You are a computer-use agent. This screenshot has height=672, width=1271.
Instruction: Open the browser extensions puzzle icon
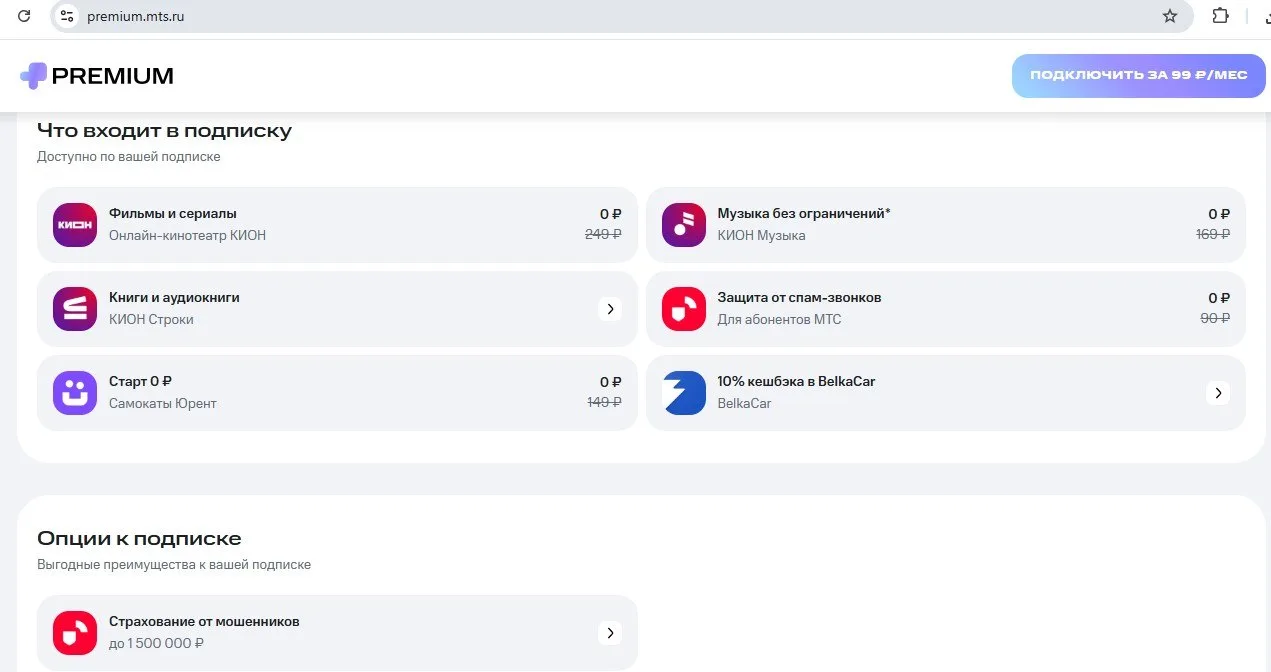1220,16
